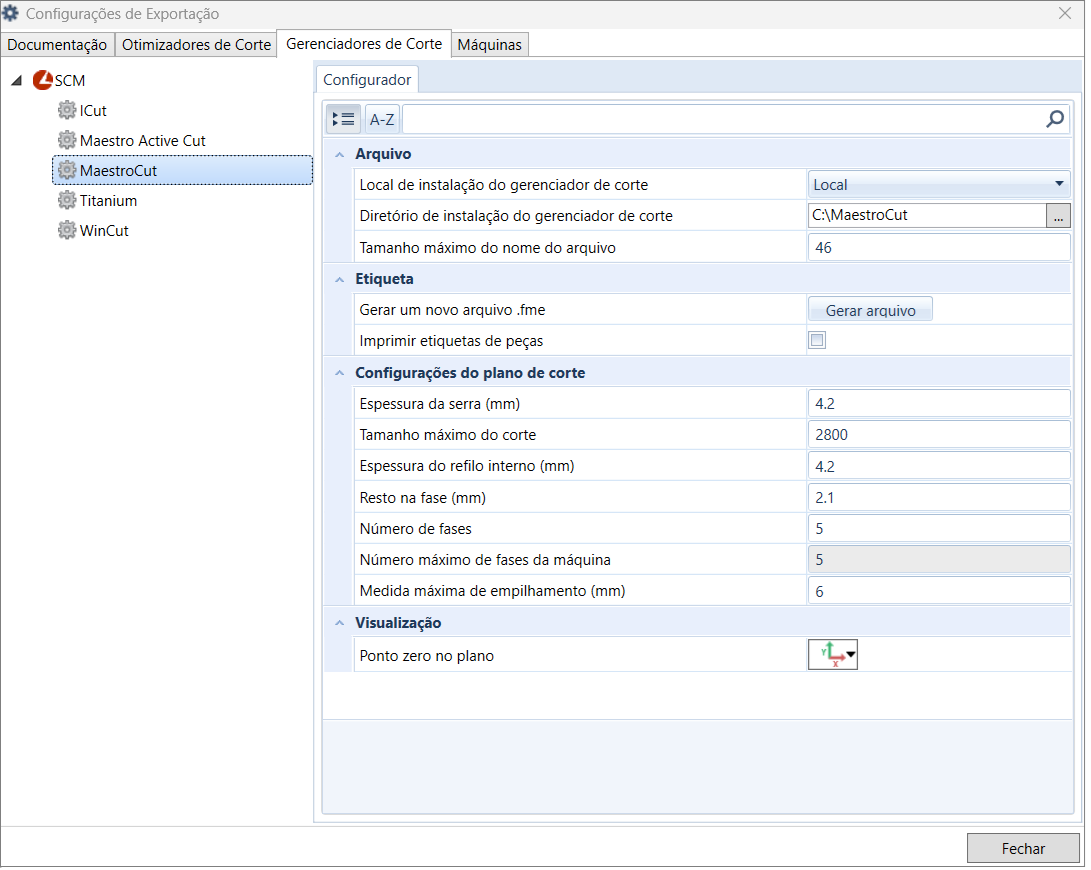Image resolution: width=1091 pixels, height=870 pixels.
Task: Select the Configurador tab
Action: [x=367, y=79]
